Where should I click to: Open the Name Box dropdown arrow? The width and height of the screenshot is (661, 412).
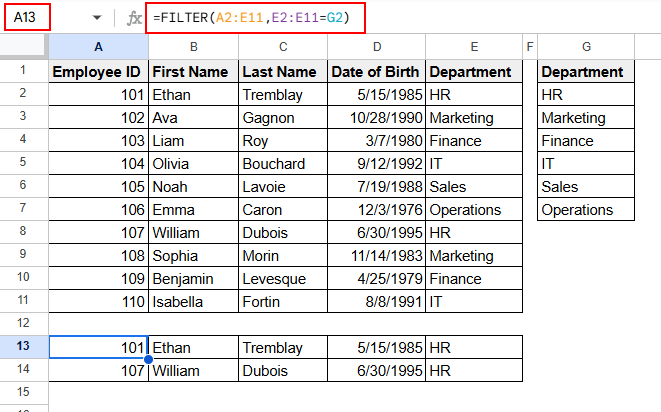tap(96, 18)
